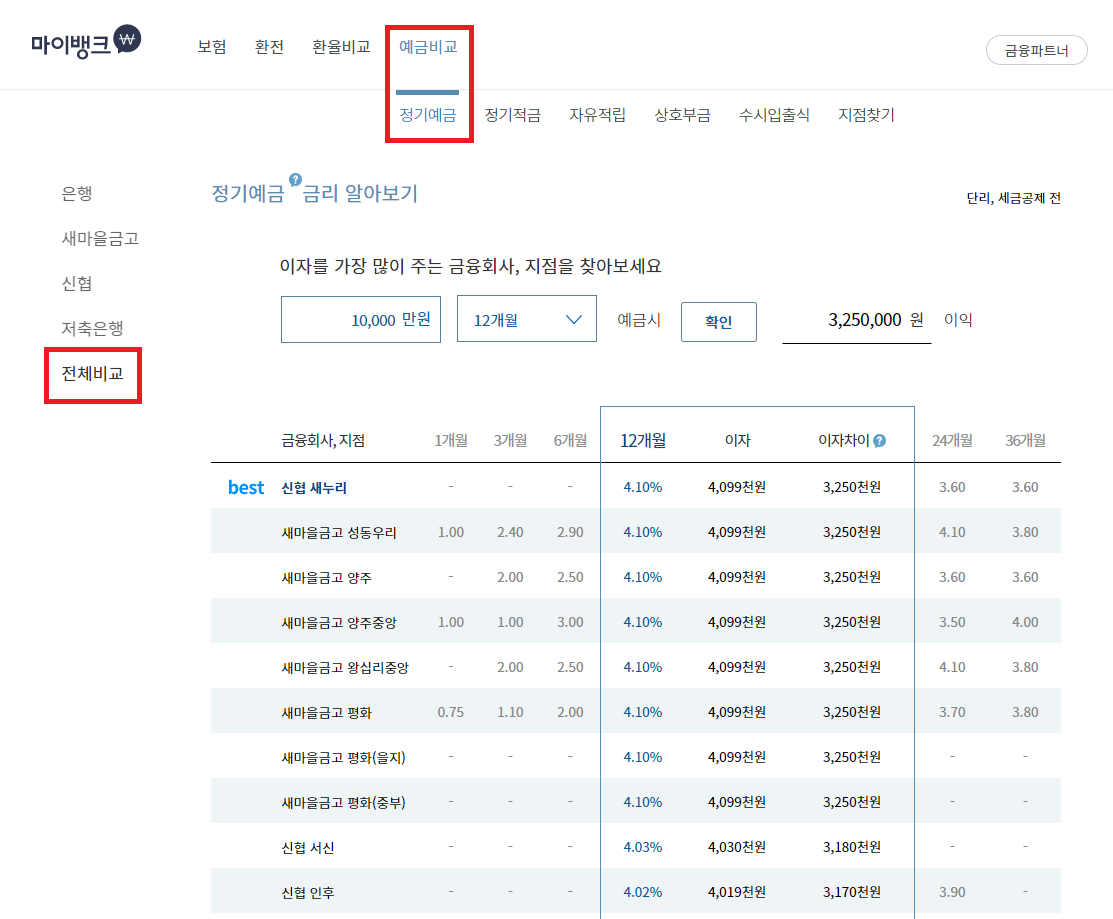Image resolution: width=1113 pixels, height=919 pixels.
Task: Open the 보험 menu
Action: point(212,47)
